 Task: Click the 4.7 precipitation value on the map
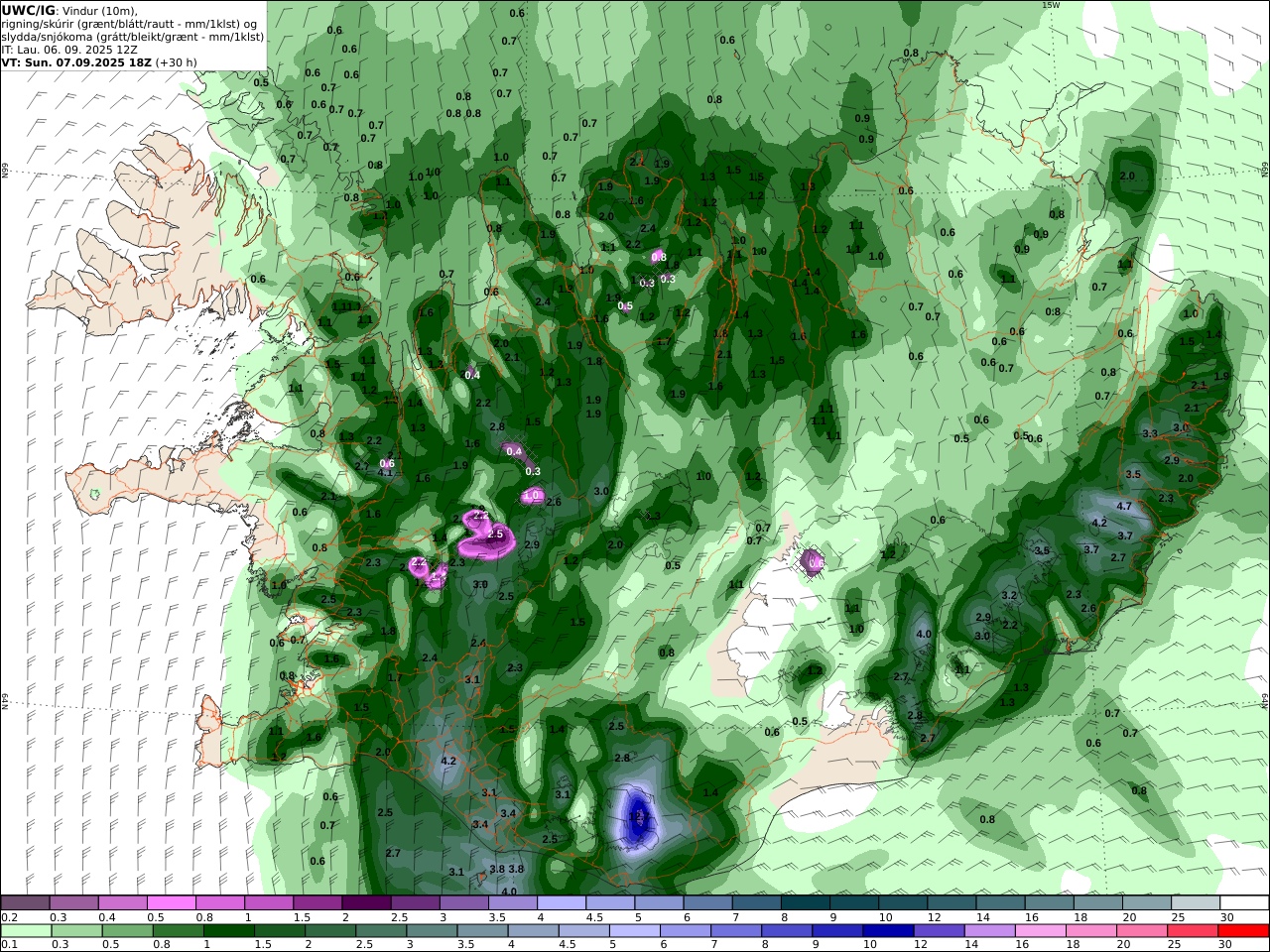[x=1124, y=506]
